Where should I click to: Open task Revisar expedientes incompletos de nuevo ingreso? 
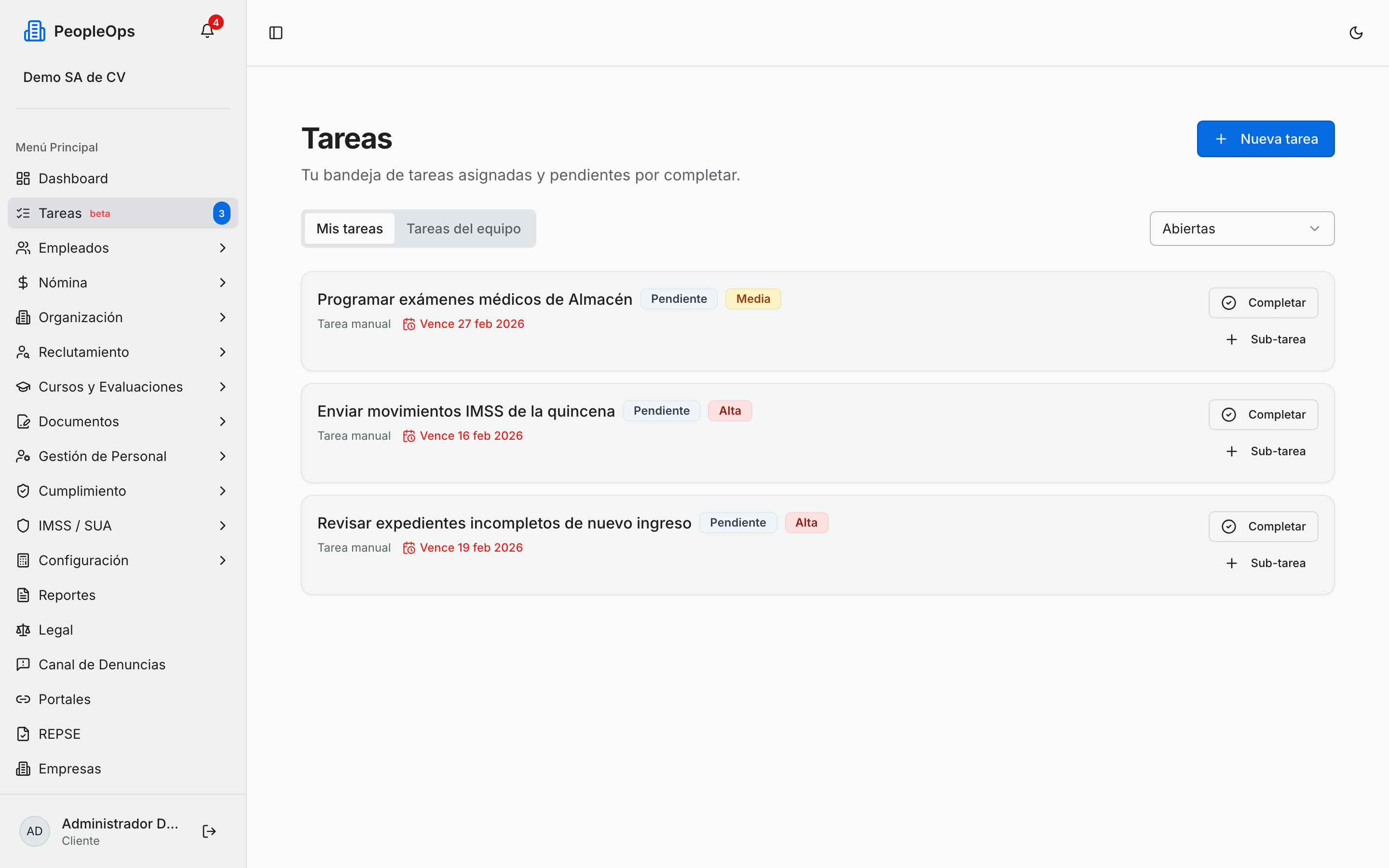(x=504, y=523)
